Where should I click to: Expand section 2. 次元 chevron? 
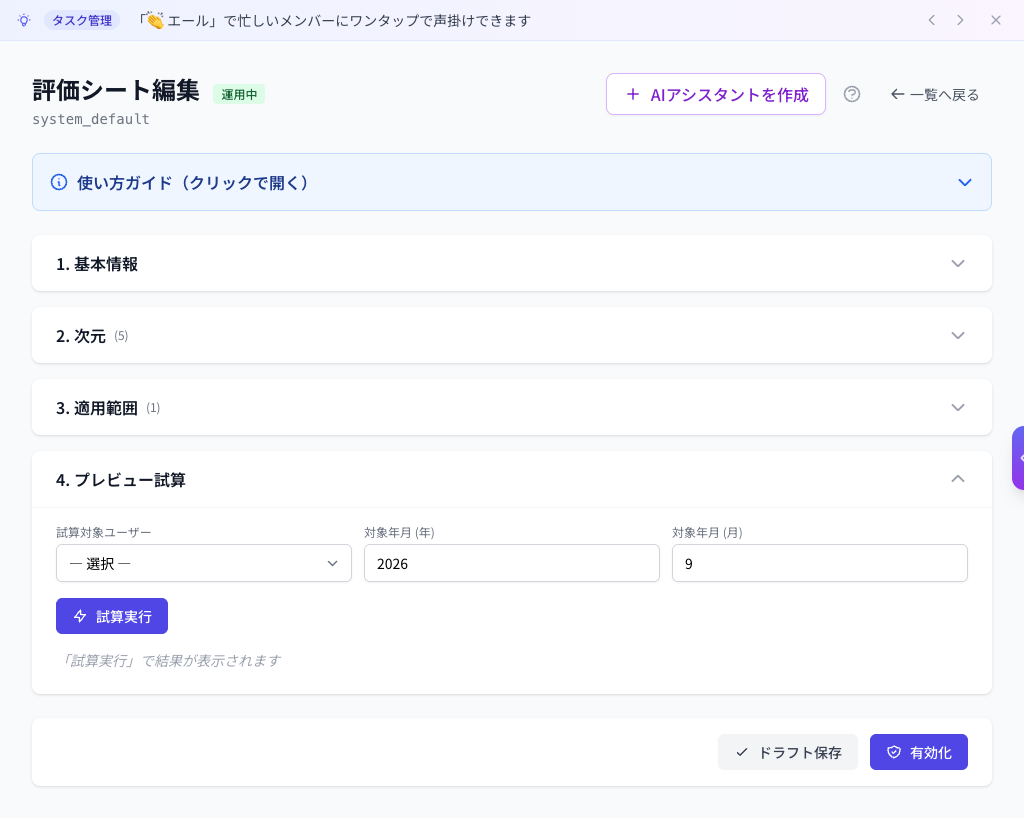[x=957, y=336]
